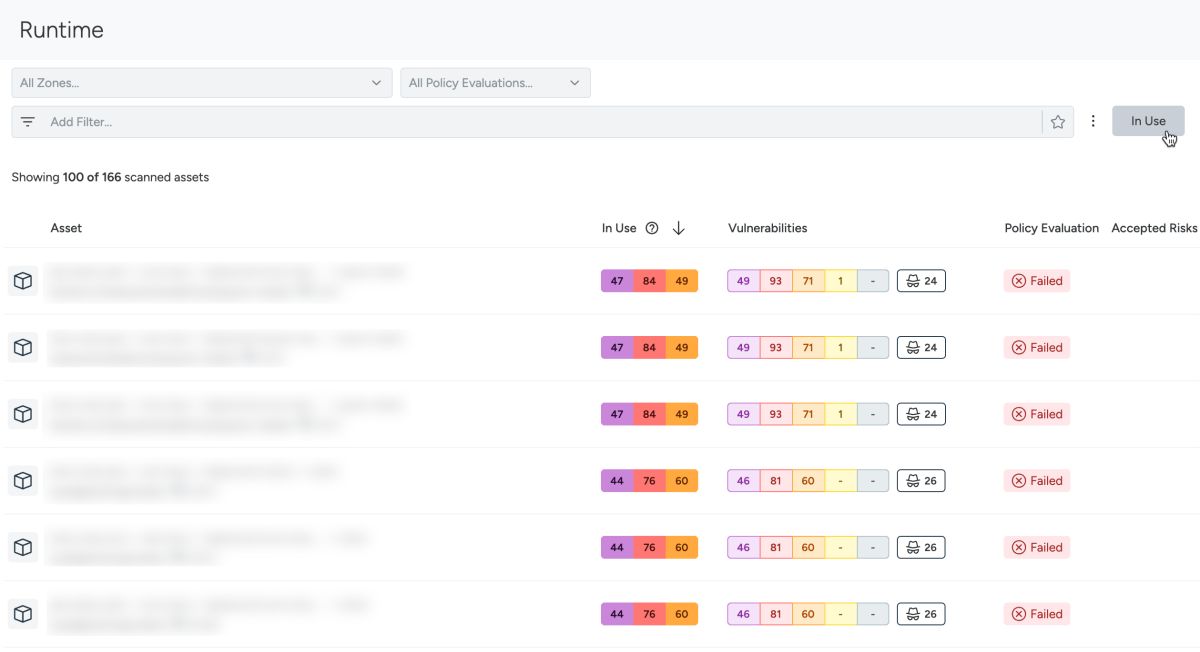Click the In Use sort arrow
The height and width of the screenshot is (652, 1200).
pos(679,228)
